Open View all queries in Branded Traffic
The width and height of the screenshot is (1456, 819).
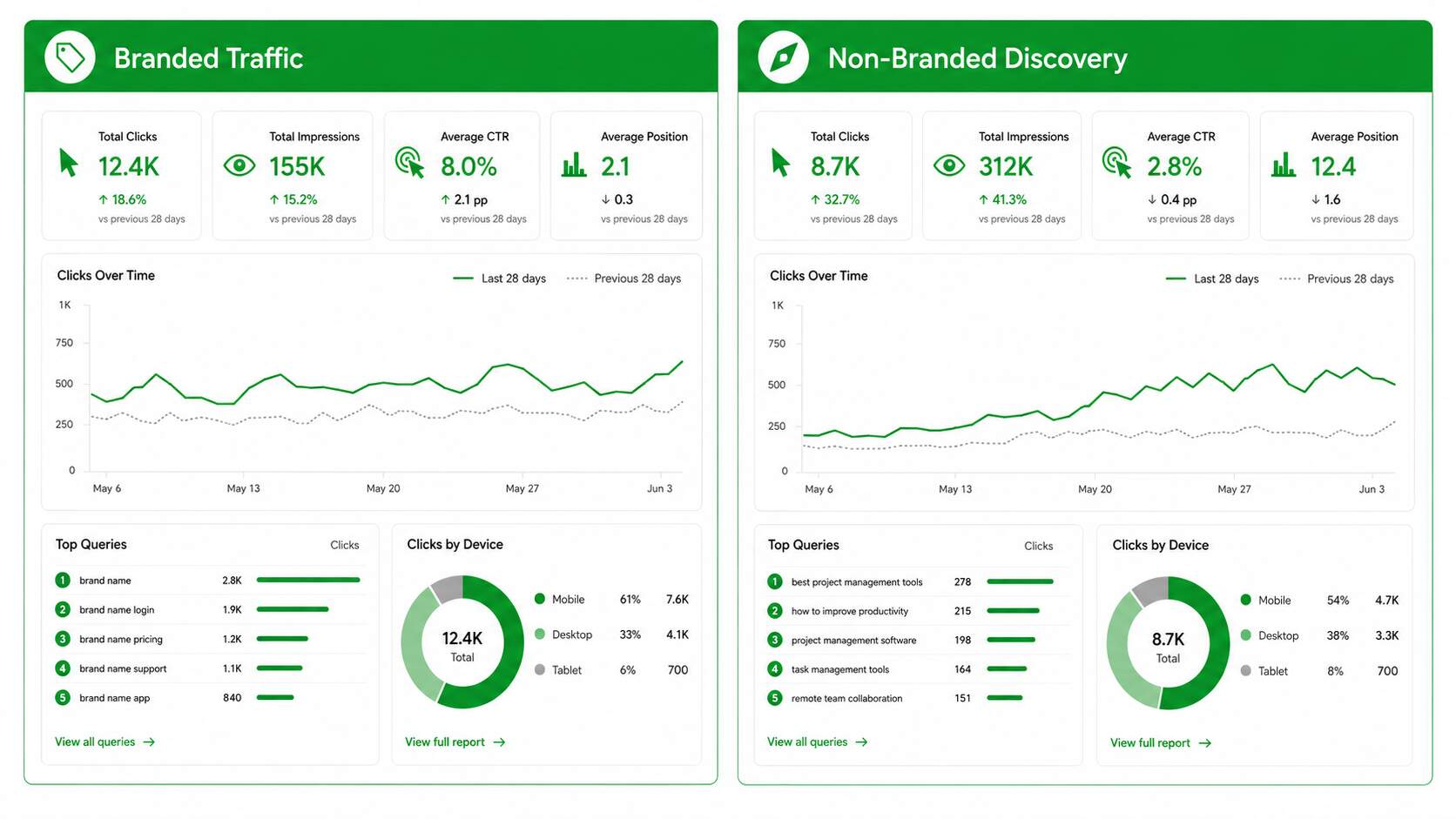point(104,742)
